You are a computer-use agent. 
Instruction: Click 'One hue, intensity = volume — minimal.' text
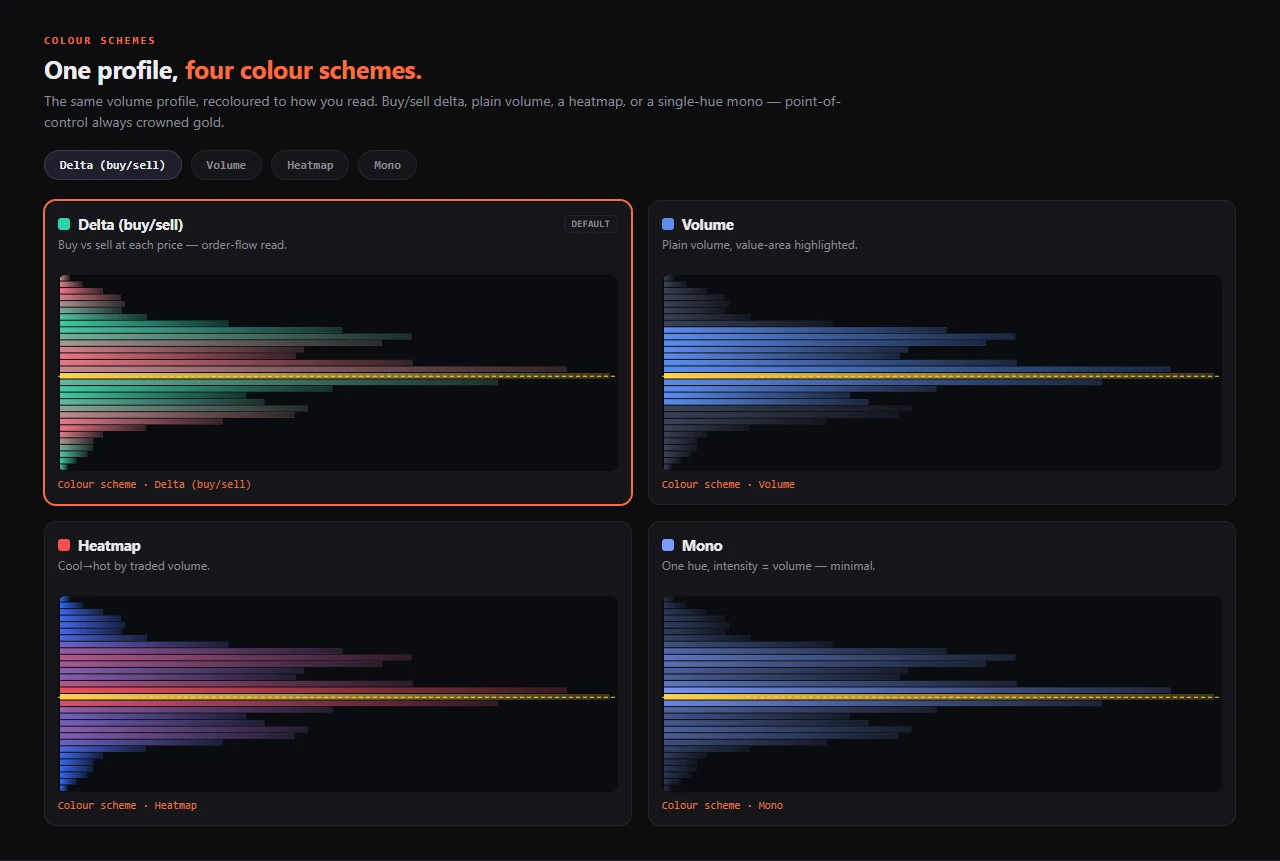(768, 566)
